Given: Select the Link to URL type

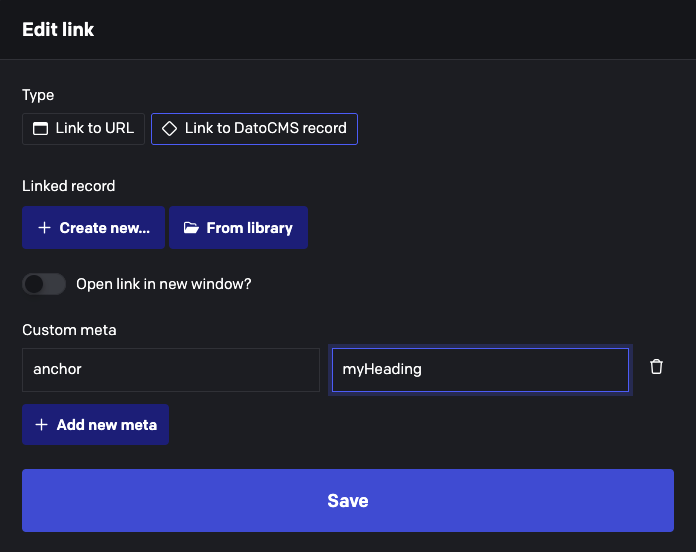Looking at the screenshot, I should 83,129.
